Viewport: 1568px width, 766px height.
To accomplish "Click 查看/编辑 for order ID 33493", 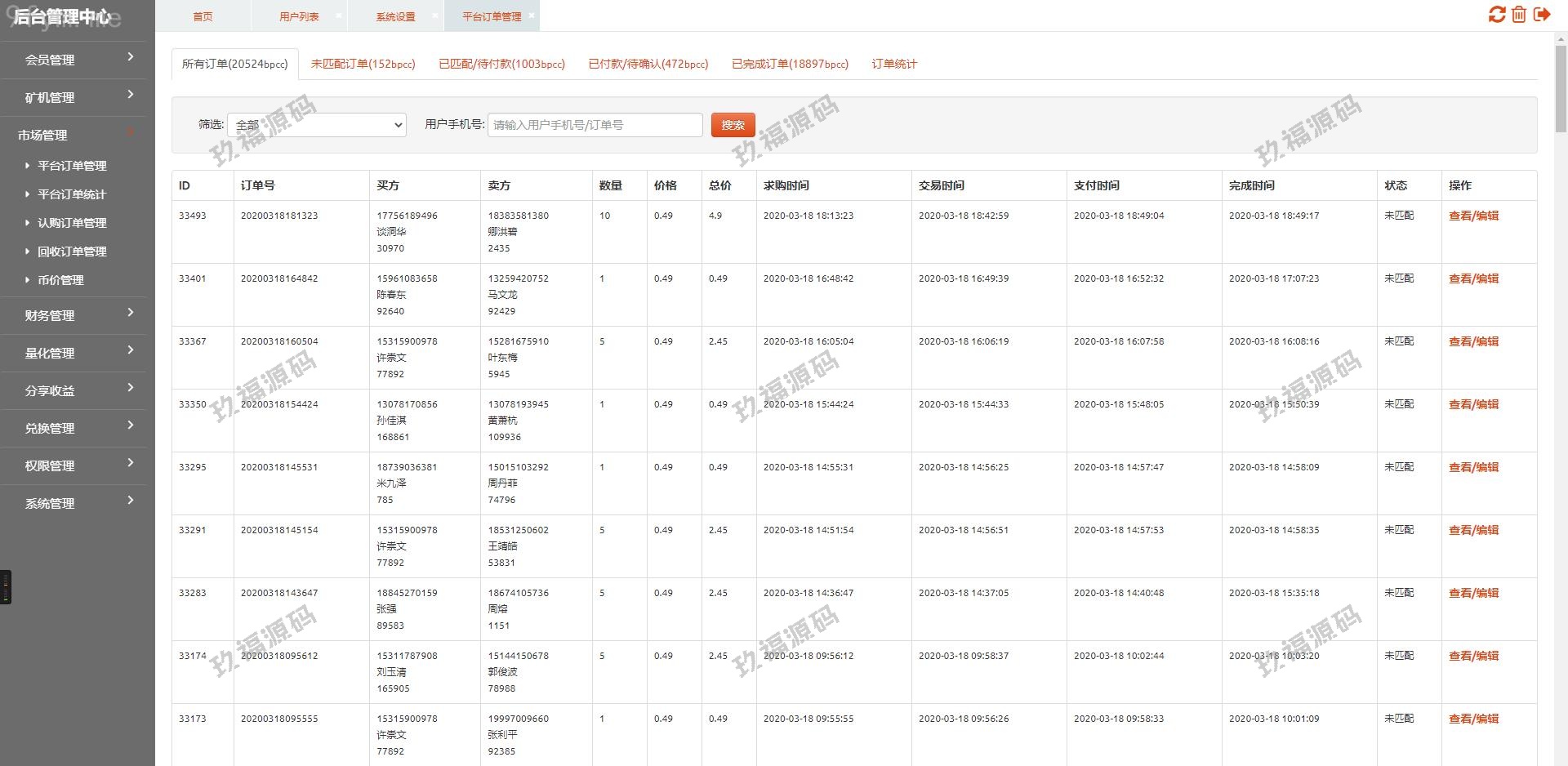I will [x=1473, y=216].
